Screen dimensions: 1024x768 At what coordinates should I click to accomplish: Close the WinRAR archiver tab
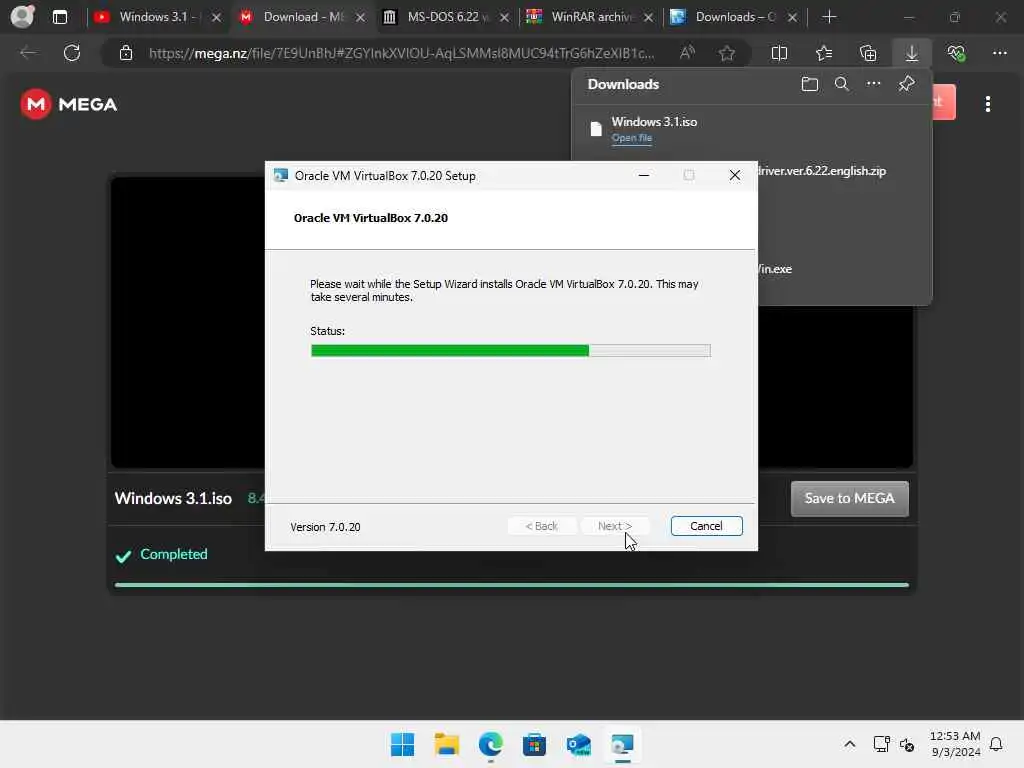pos(648,18)
